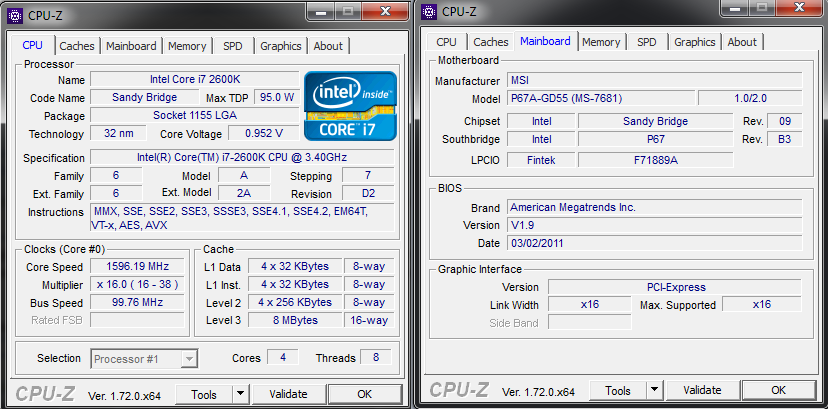Click the Model value P67A-GD55 (MS-7681)
The height and width of the screenshot is (409, 828).
[601, 98]
